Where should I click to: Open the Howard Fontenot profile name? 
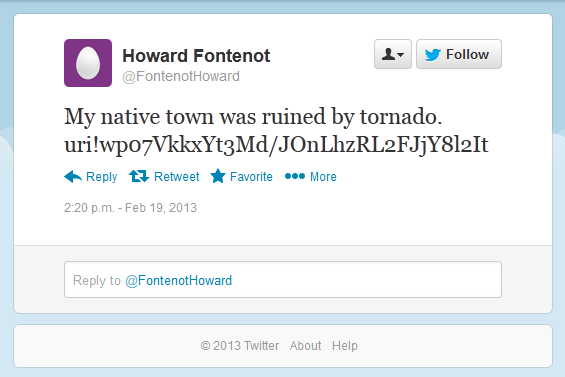pos(196,56)
